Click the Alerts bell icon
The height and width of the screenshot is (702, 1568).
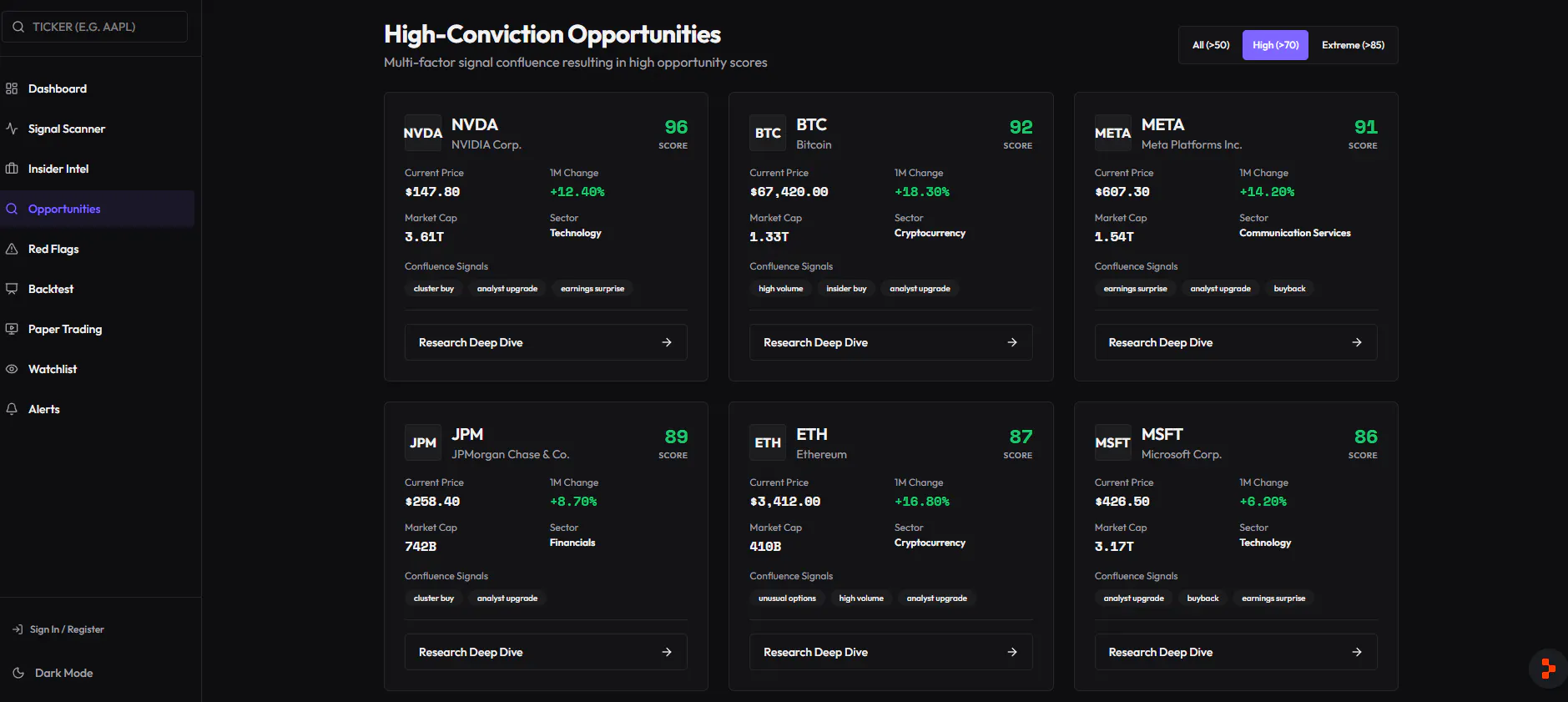(x=12, y=409)
